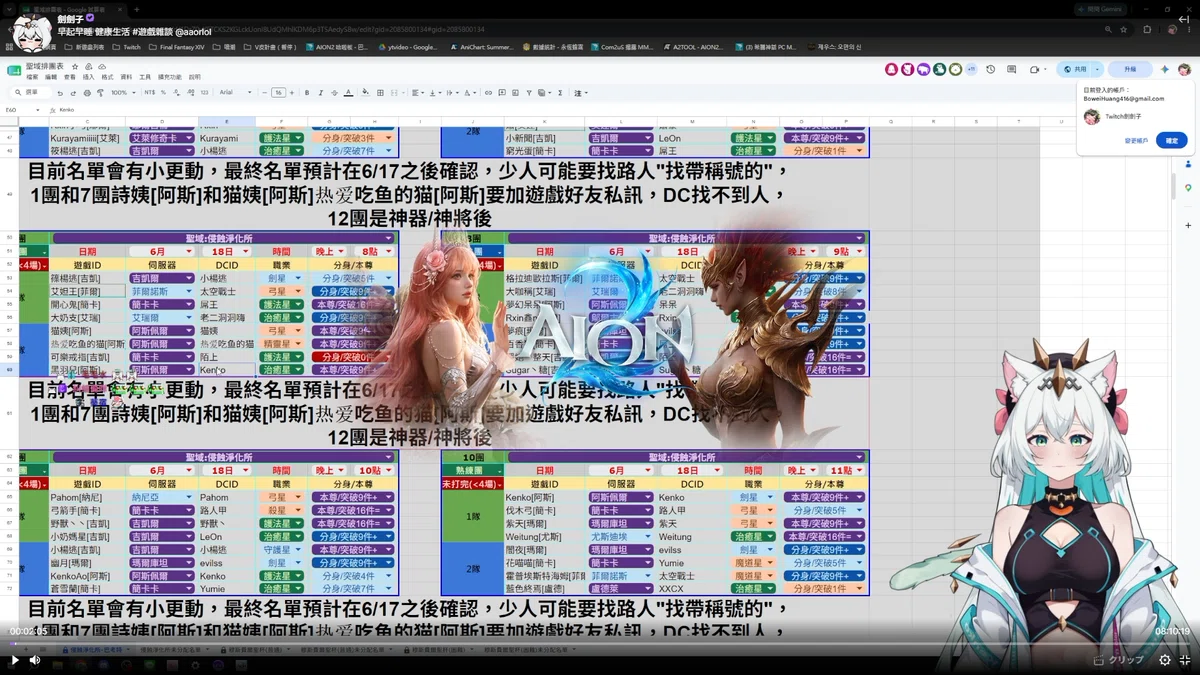This screenshot has height=675, width=1200.
Task: Click the 升級 upgrade button
Action: tap(1130, 69)
